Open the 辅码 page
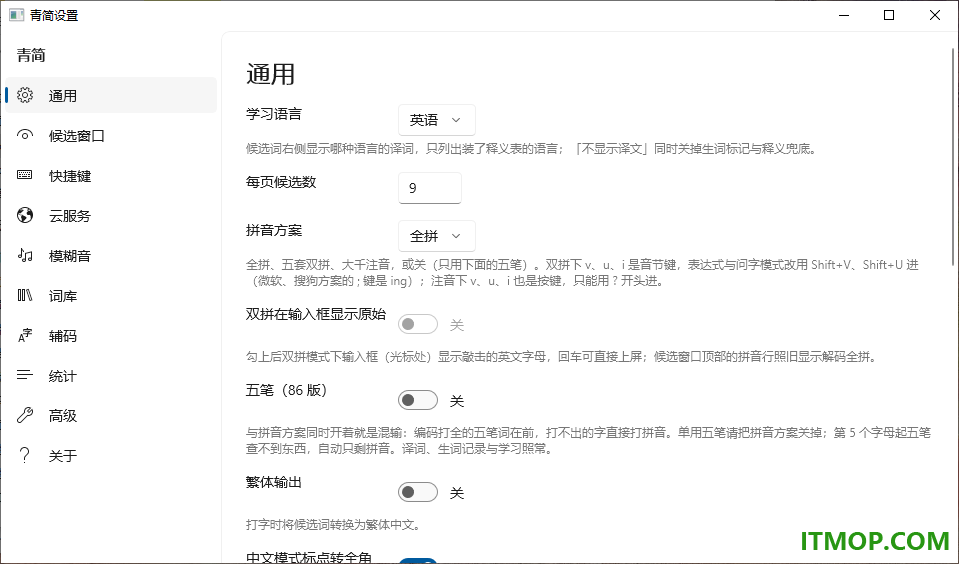 point(111,335)
